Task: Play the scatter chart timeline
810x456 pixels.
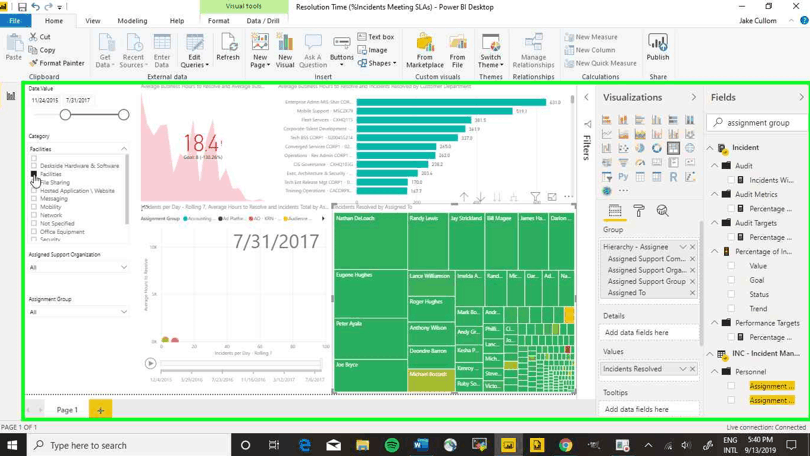Action: (150, 364)
